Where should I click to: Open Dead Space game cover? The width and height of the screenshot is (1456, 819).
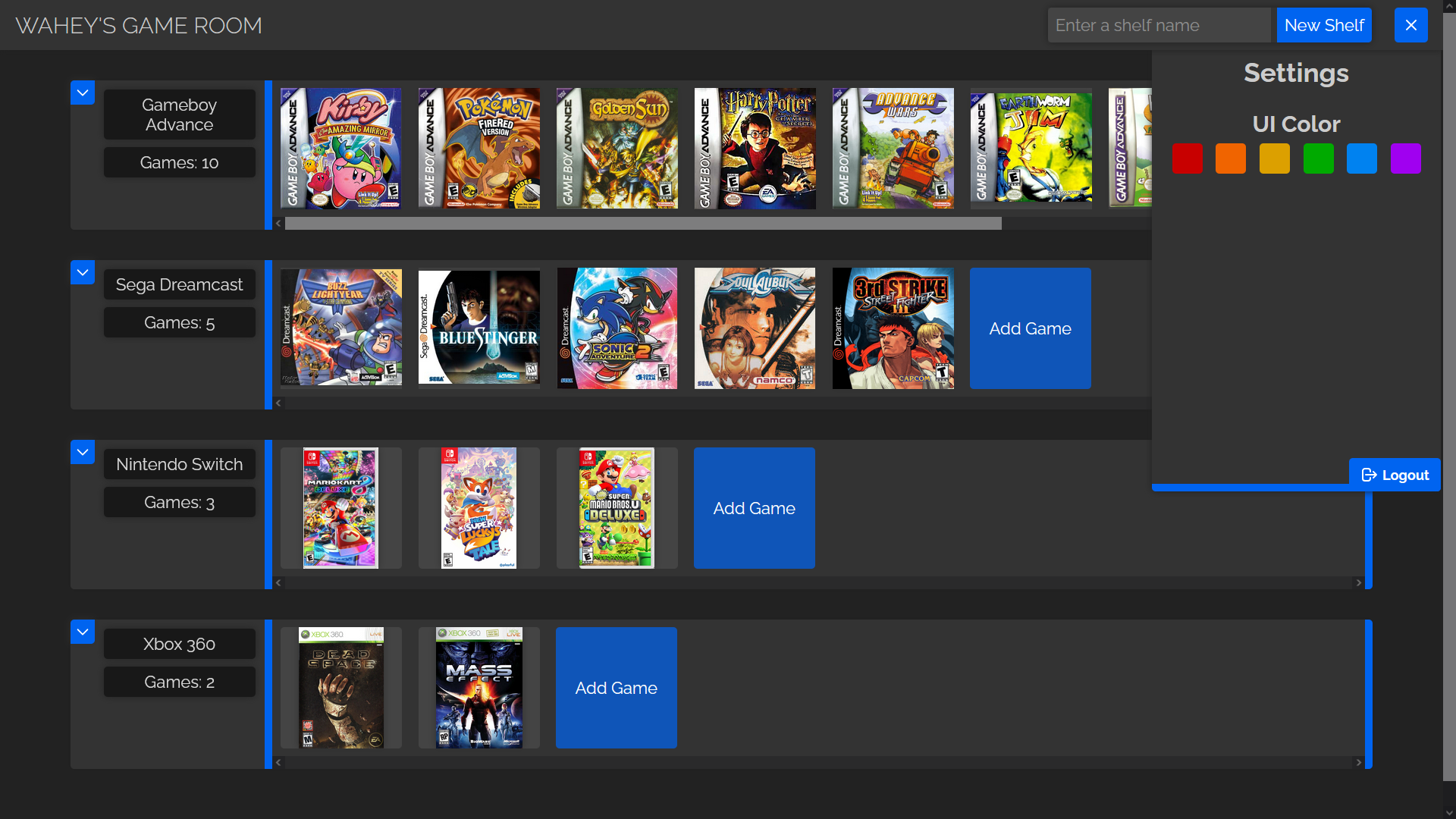pos(341,688)
